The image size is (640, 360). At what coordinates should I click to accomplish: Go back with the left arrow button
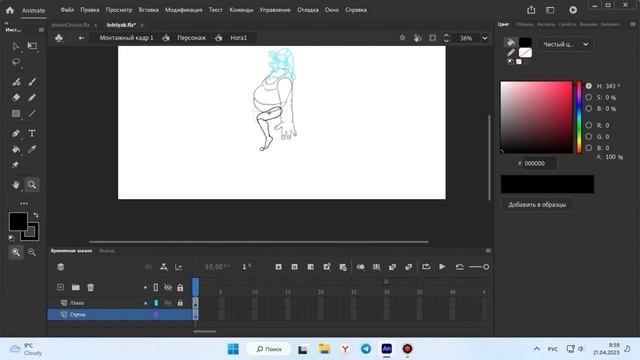pyautogui.click(x=81, y=38)
